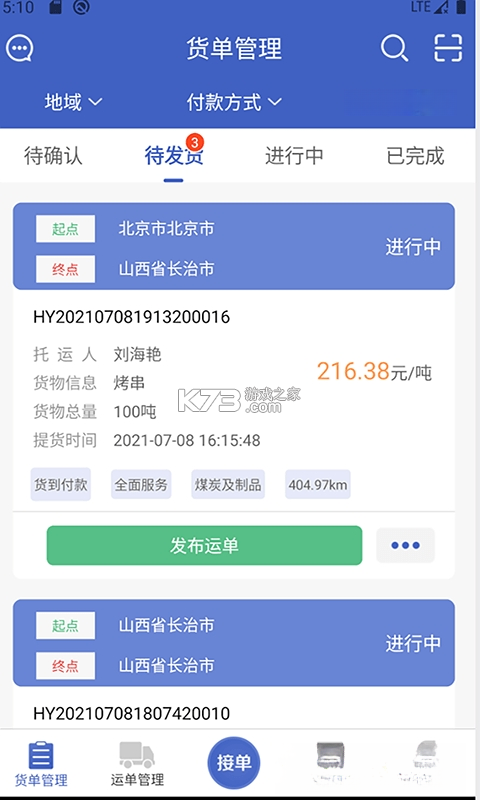Expand the 地域 region filter dropdown
Viewport: 480px width, 800px height.
point(73,102)
